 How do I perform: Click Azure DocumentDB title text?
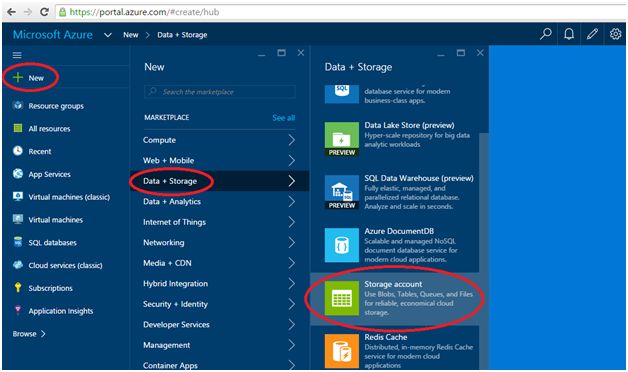point(399,231)
